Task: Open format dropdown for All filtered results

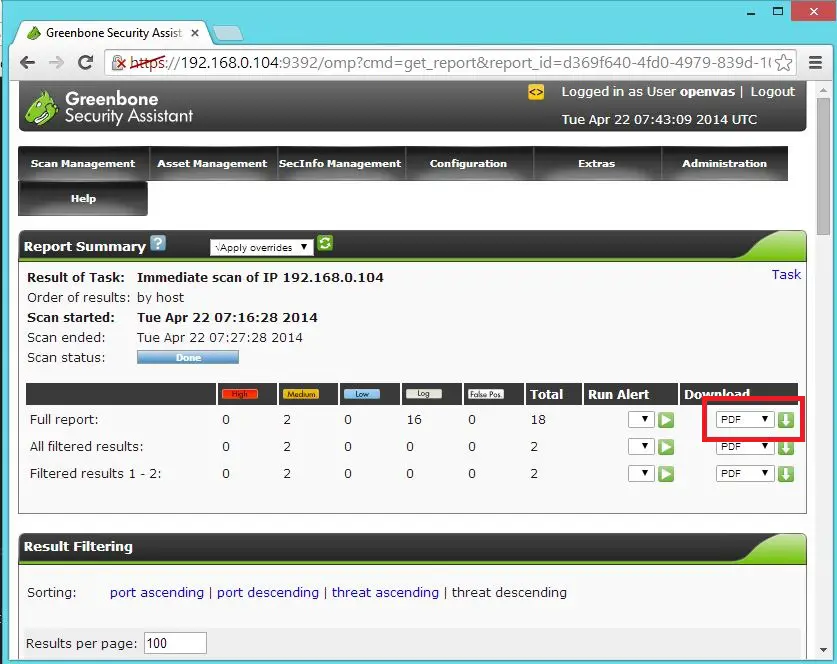Action: [745, 447]
